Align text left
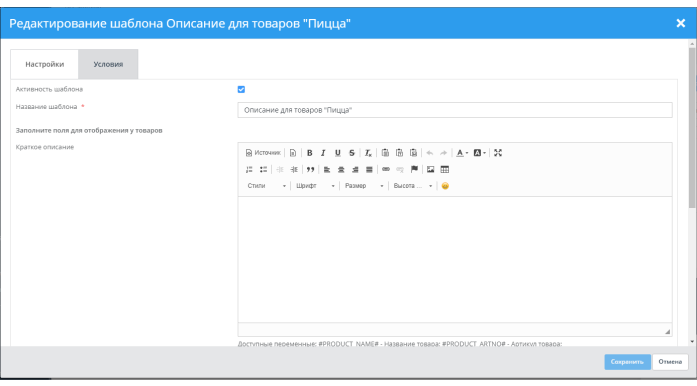 pos(327,169)
